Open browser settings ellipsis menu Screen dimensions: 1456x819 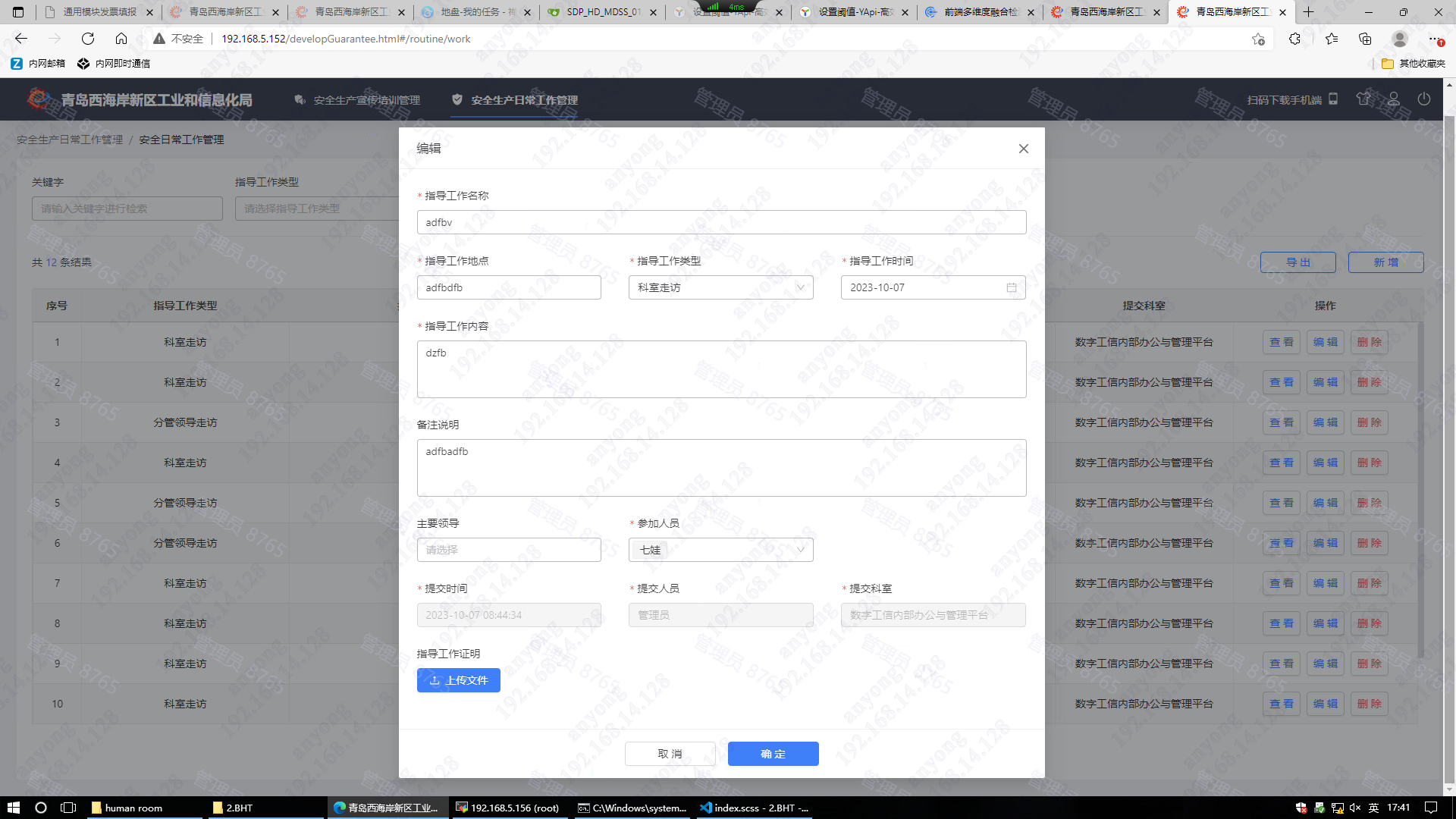[x=1434, y=39]
